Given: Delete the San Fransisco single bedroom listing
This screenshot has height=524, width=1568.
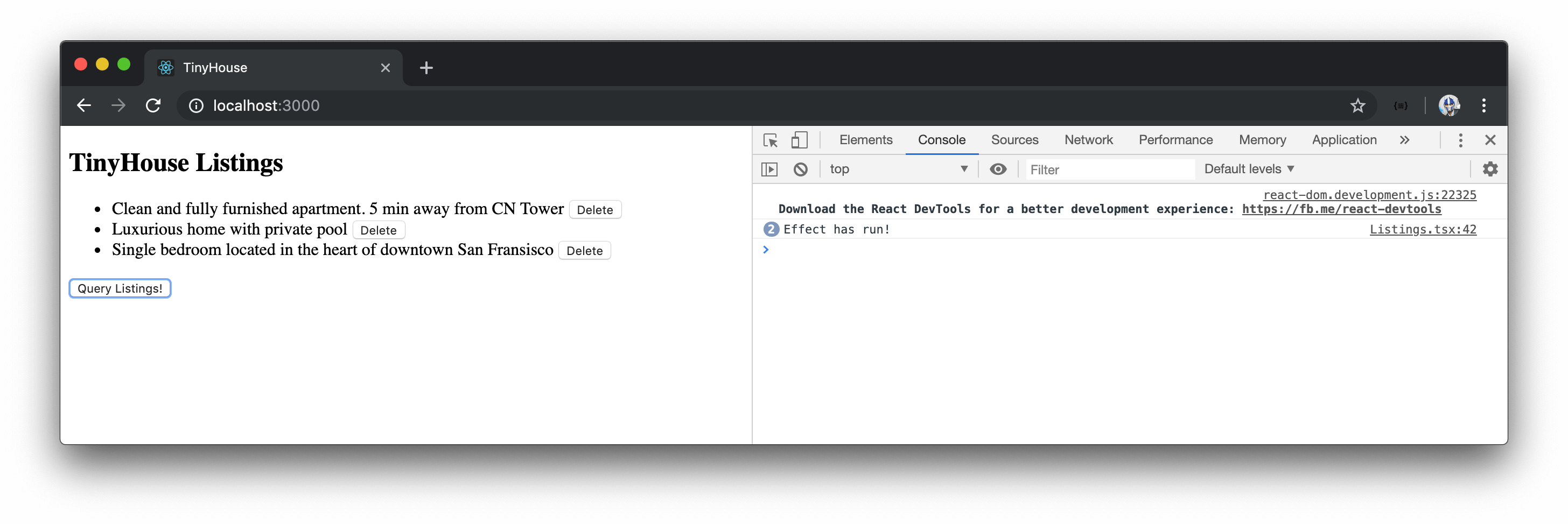Looking at the screenshot, I should (584, 251).
